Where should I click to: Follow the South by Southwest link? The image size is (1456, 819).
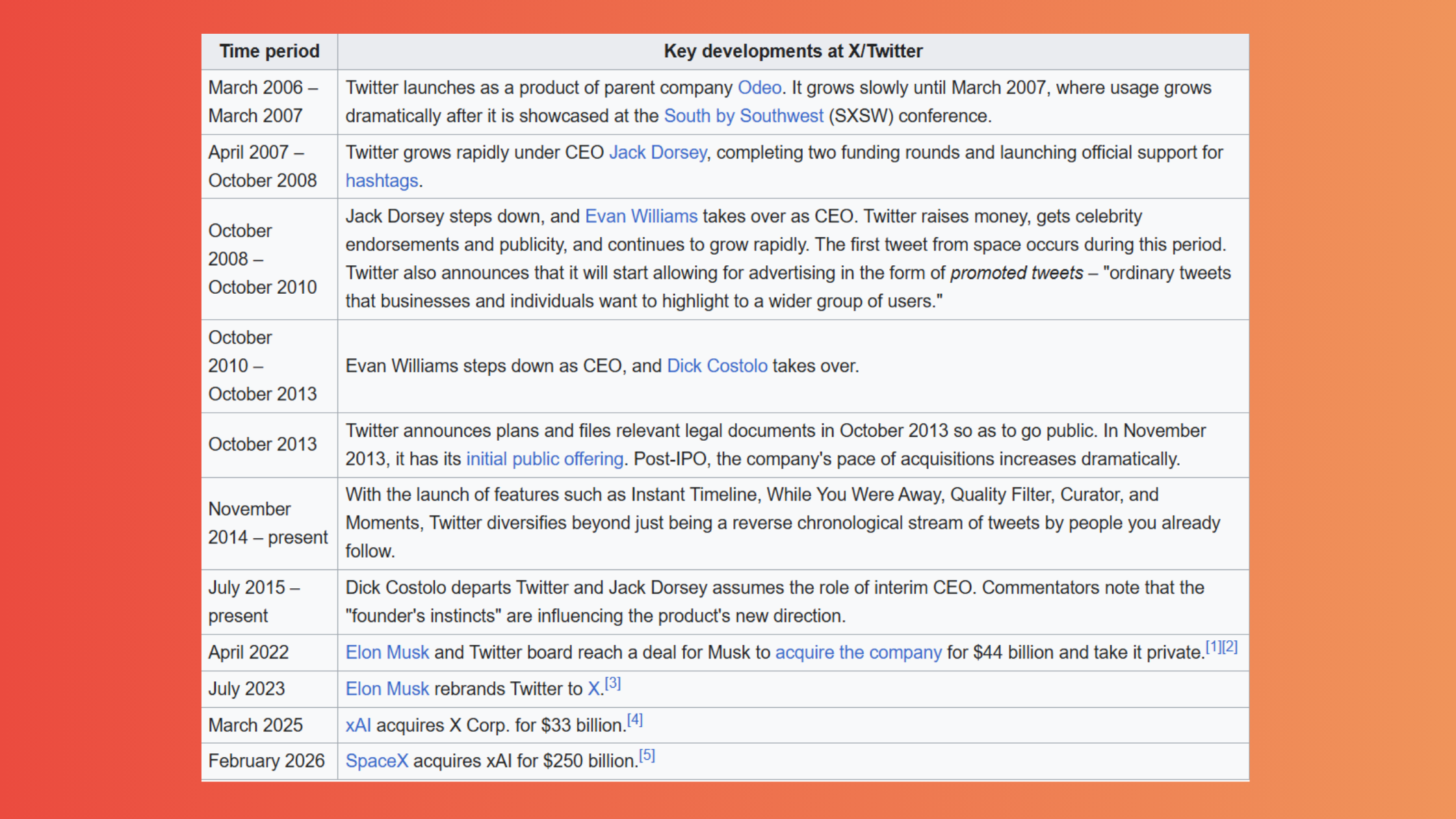(x=743, y=116)
